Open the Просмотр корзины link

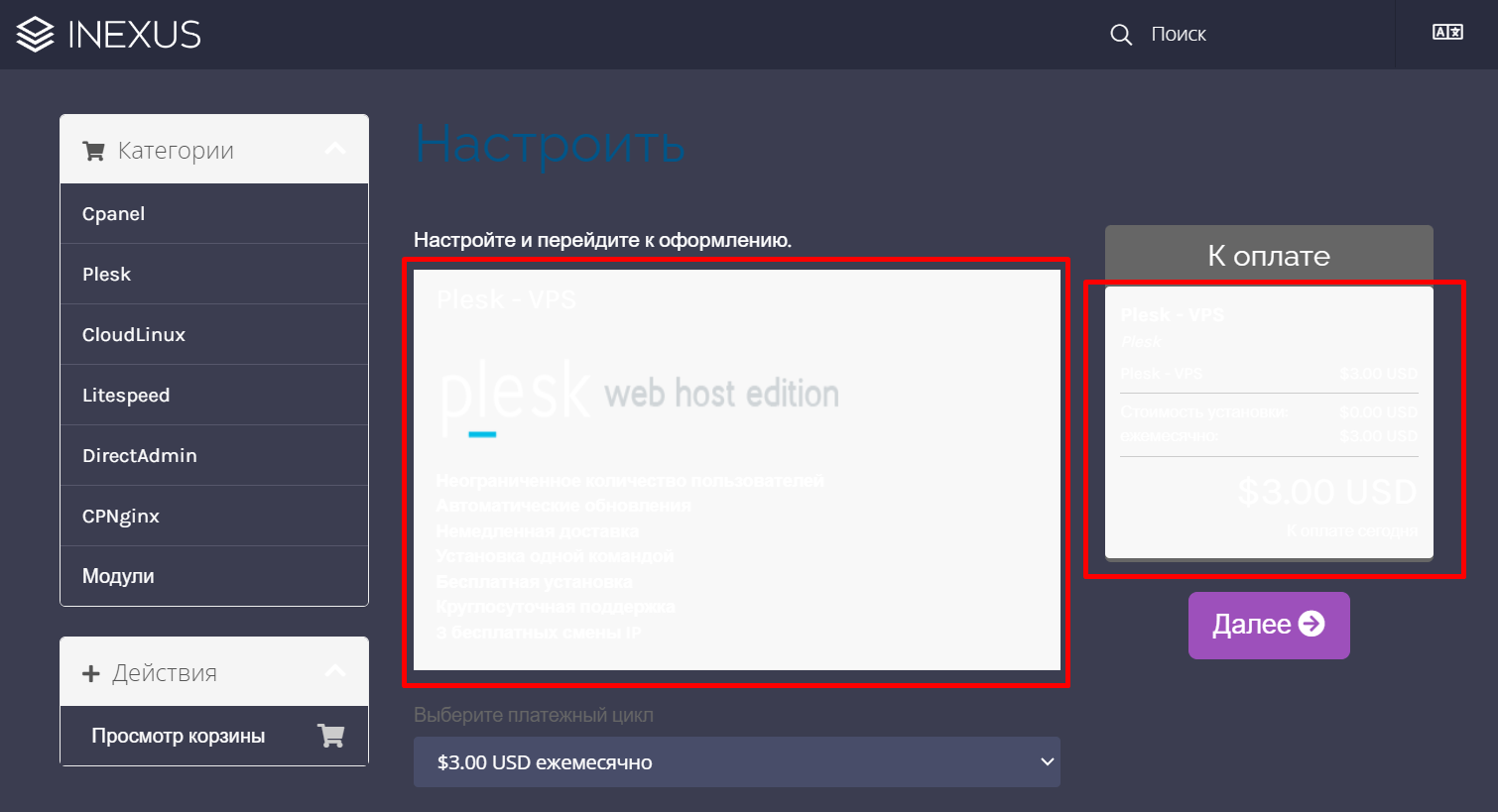(179, 736)
